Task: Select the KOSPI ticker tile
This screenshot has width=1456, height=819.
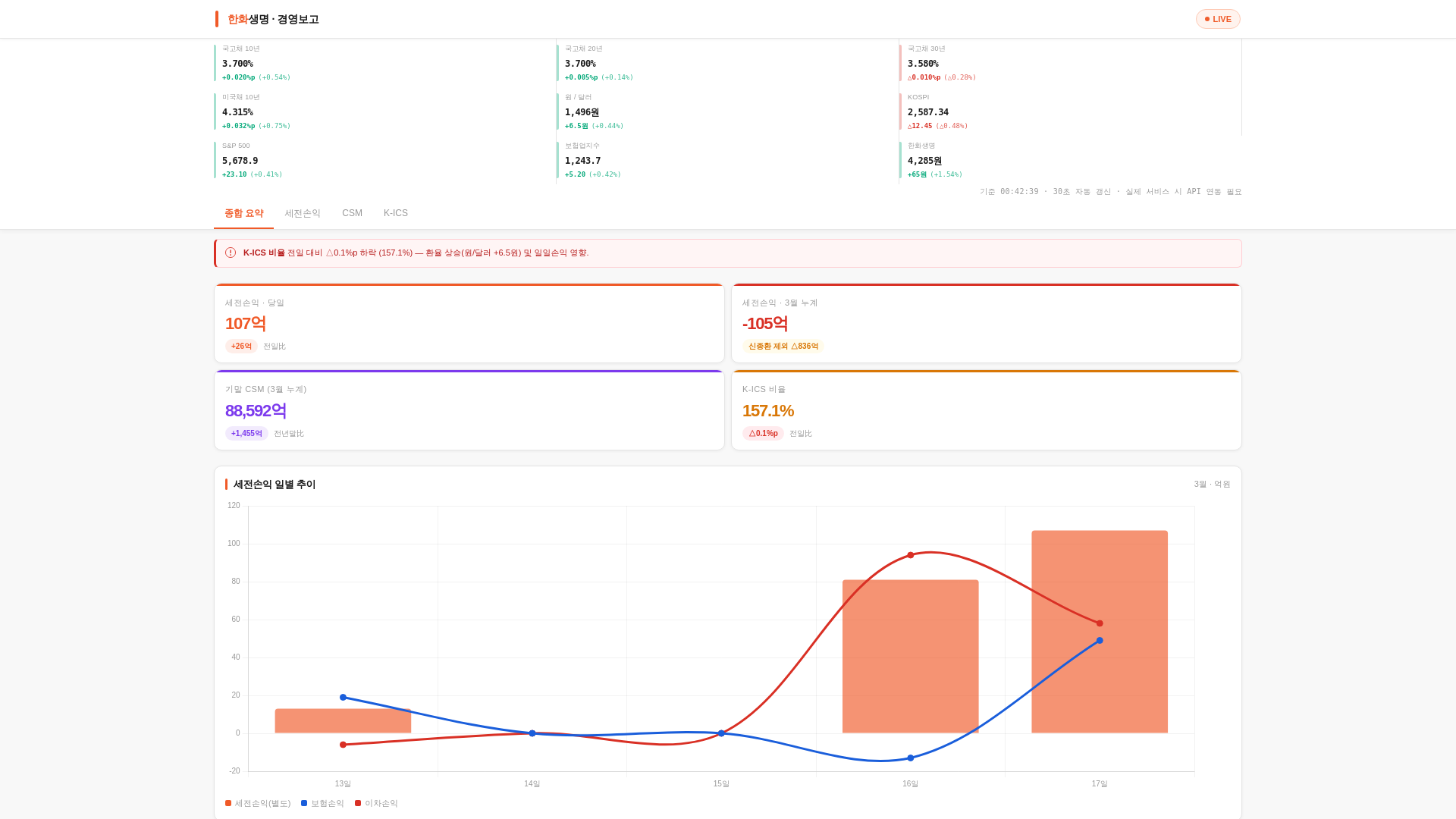Action: click(x=1070, y=111)
